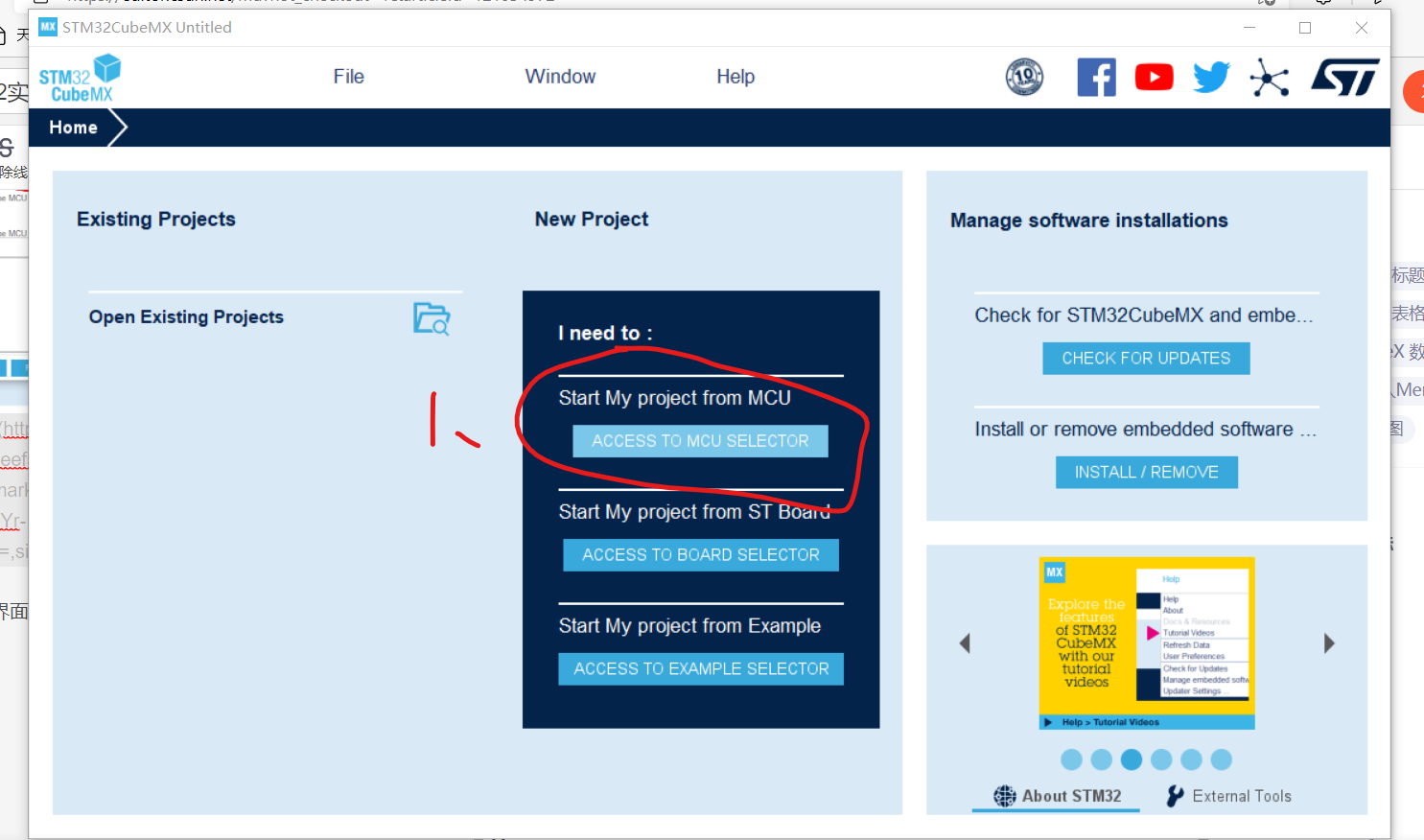Click CHECK FOR UPDATES button
The height and width of the screenshot is (840, 1424).
pos(1146,359)
